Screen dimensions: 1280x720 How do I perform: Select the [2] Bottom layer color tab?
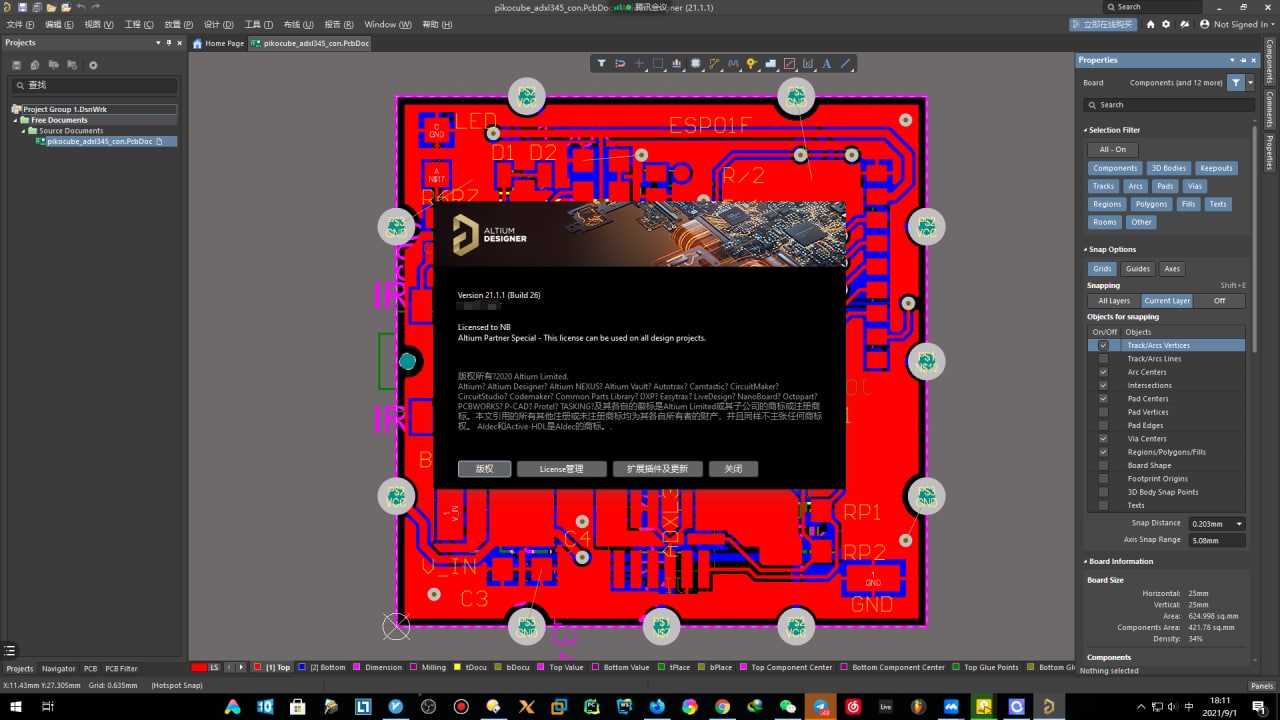point(322,667)
